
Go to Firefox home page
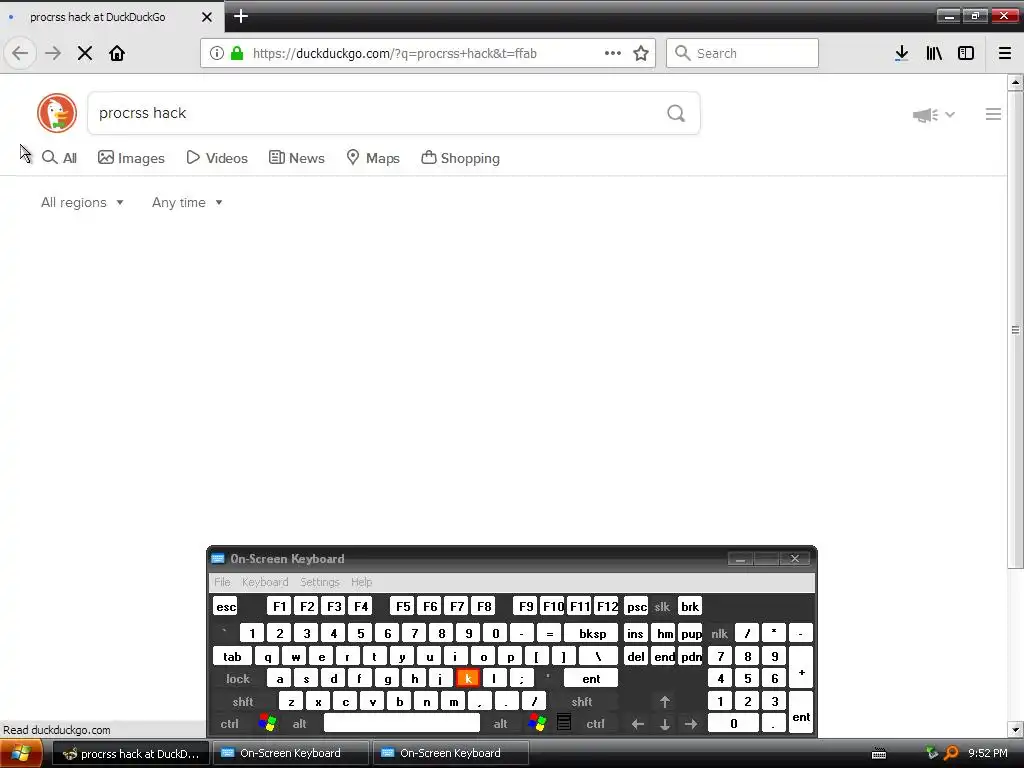pyautogui.click(x=117, y=53)
